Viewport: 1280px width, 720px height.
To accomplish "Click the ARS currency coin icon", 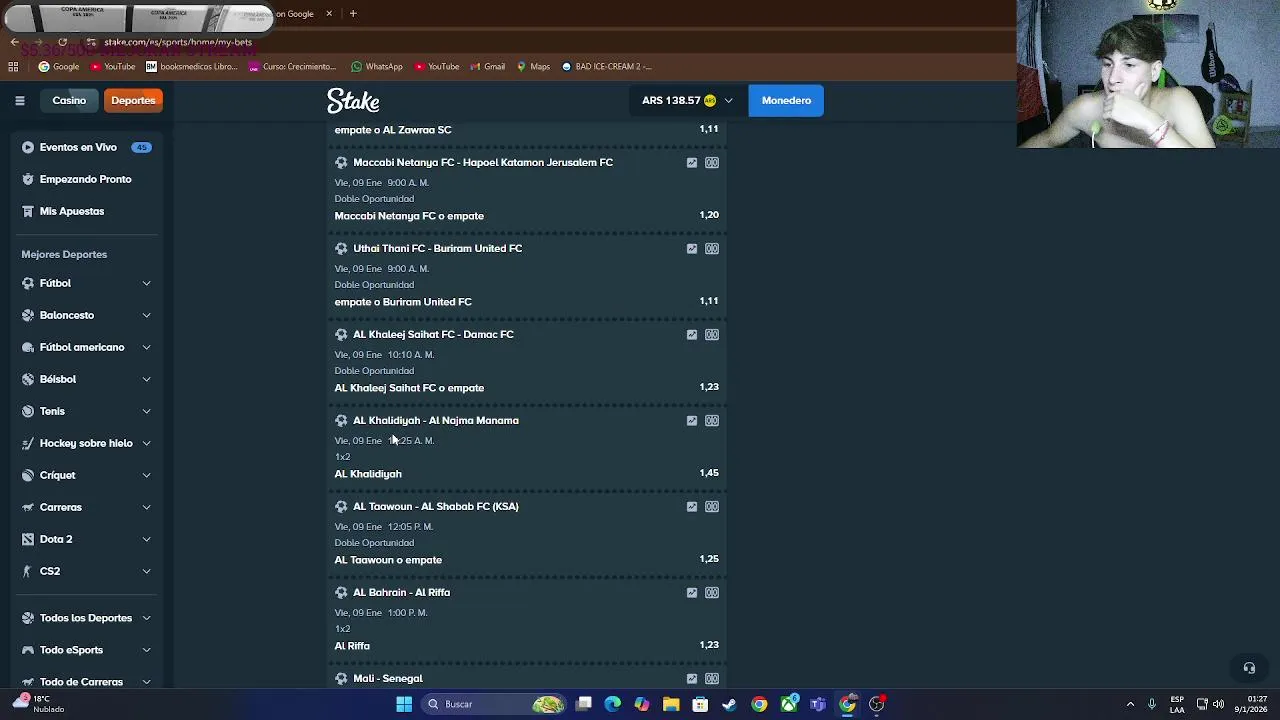I will 710,100.
